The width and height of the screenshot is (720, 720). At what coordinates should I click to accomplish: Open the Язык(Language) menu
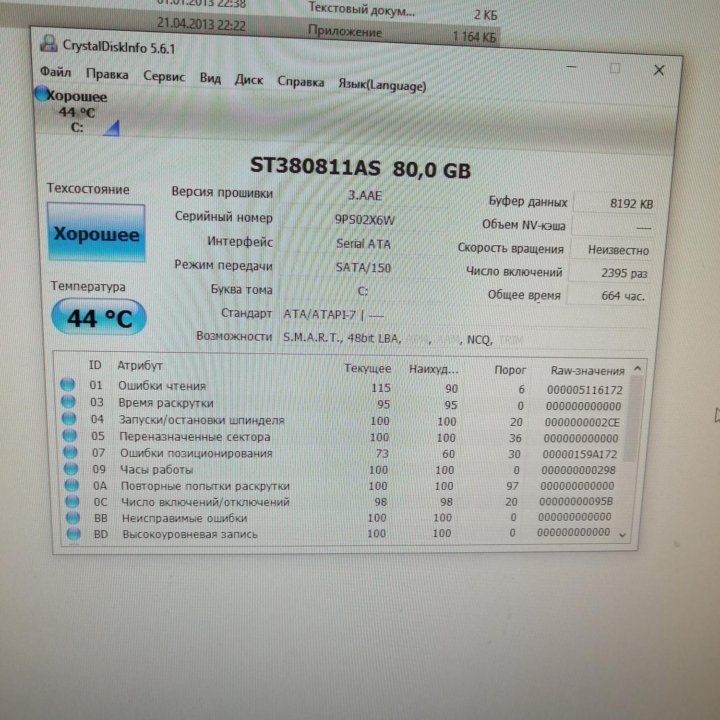coord(382,85)
